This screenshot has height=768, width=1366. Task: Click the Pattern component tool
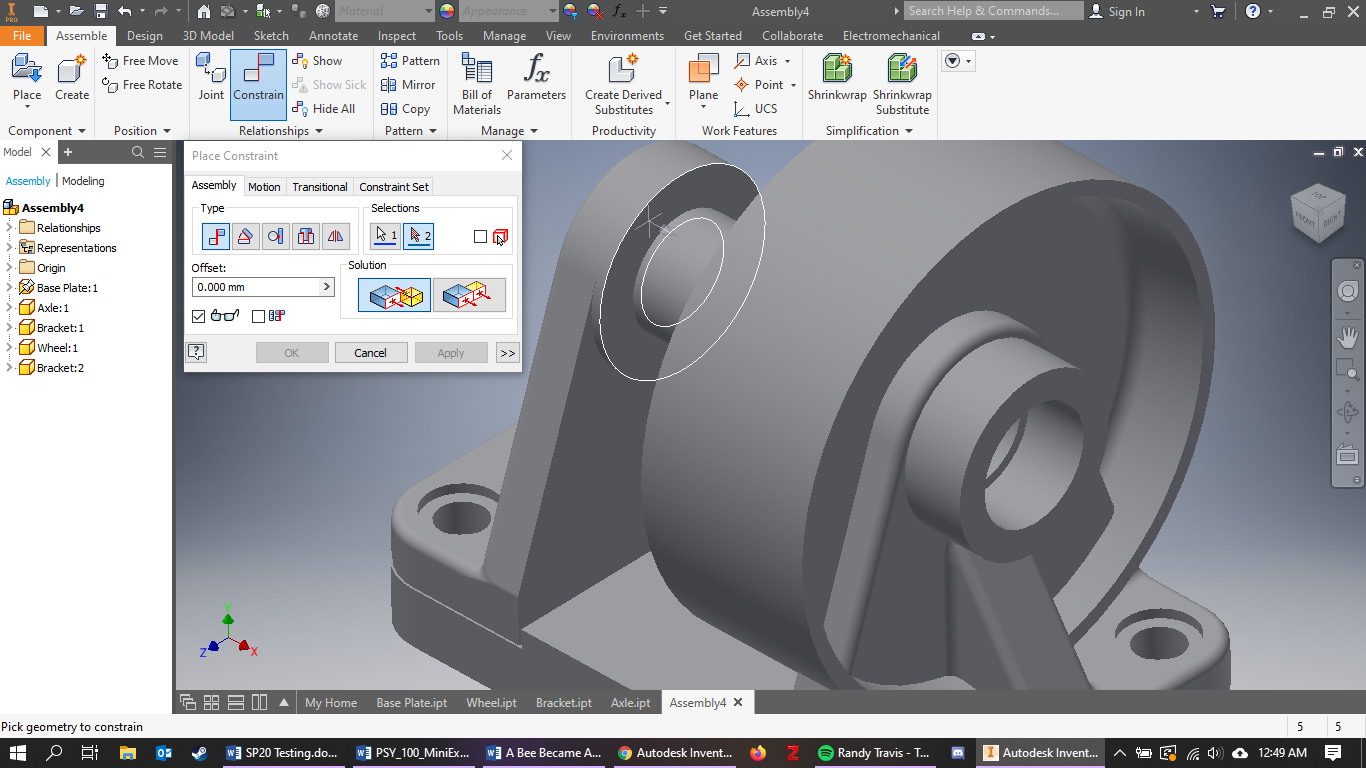pyautogui.click(x=410, y=61)
